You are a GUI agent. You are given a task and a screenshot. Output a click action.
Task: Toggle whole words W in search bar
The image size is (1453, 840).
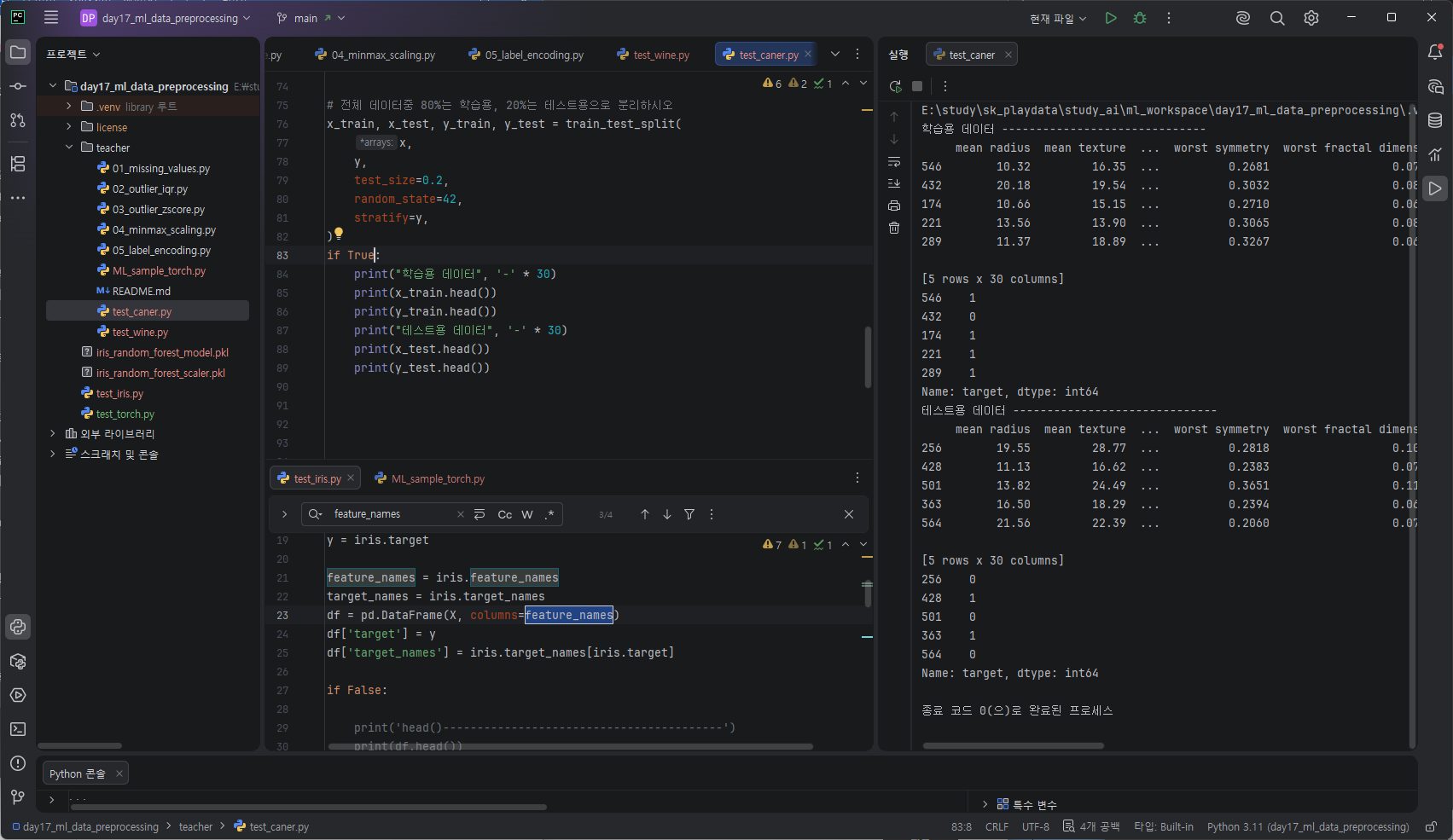[527, 514]
